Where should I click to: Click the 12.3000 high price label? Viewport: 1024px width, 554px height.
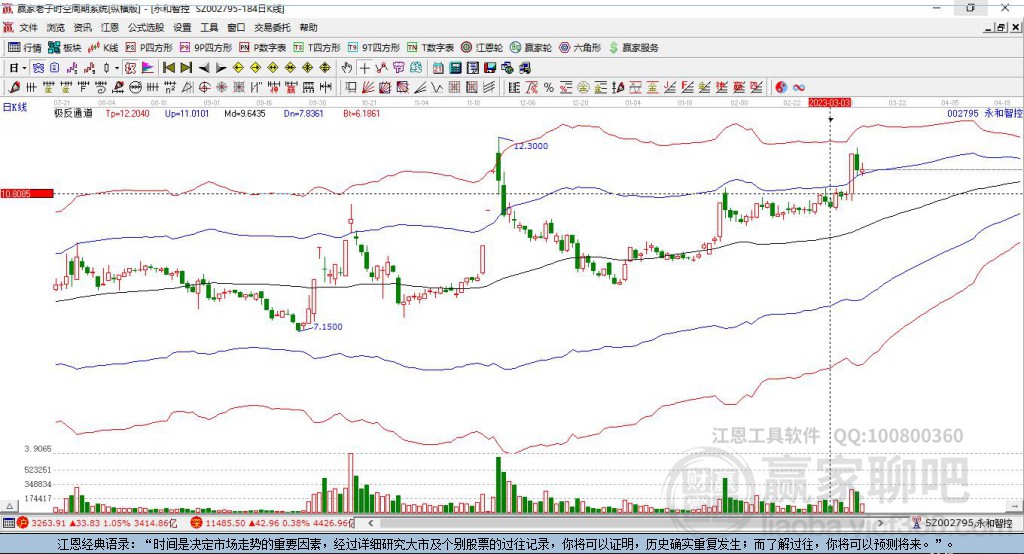pyautogui.click(x=531, y=146)
